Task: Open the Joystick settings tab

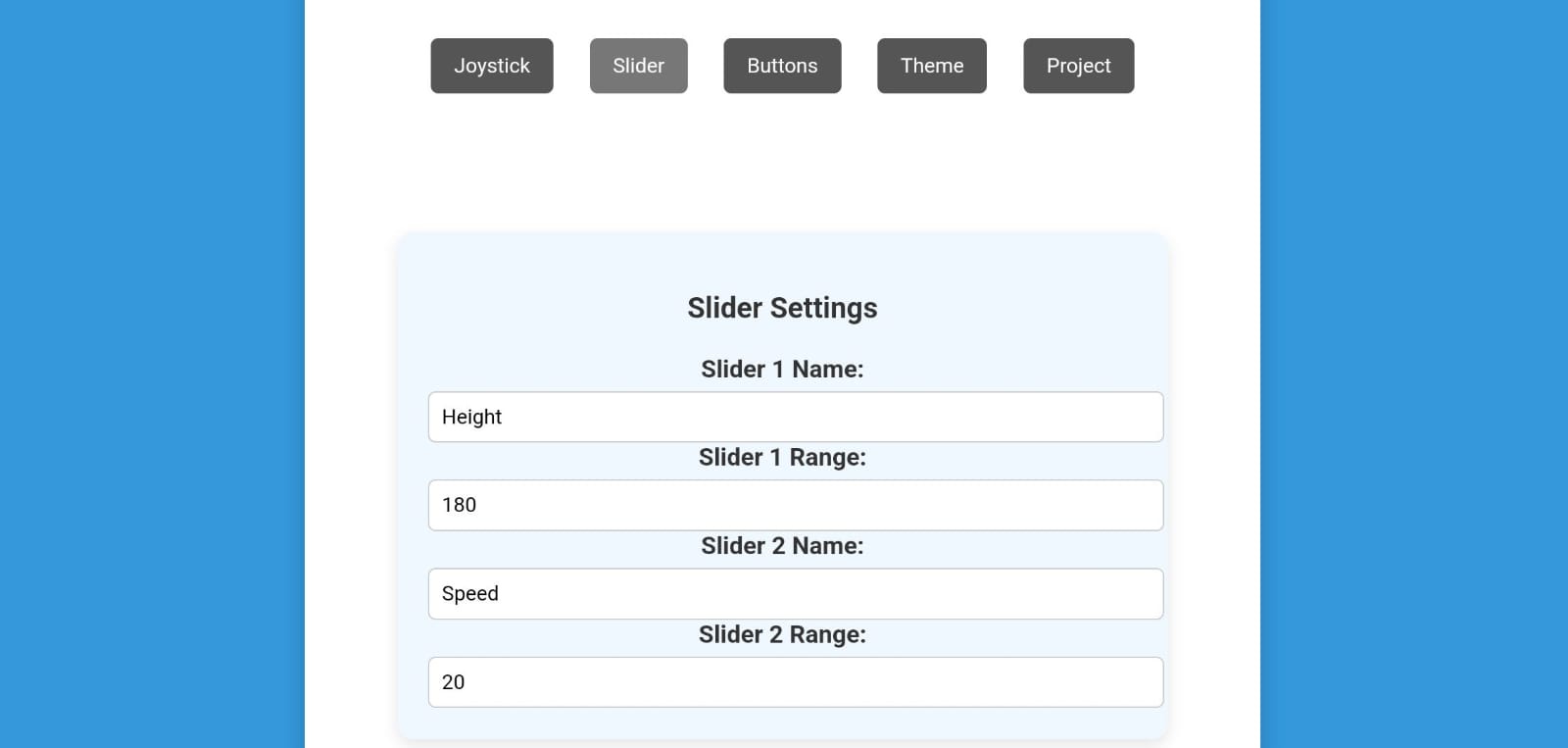Action: coord(492,66)
